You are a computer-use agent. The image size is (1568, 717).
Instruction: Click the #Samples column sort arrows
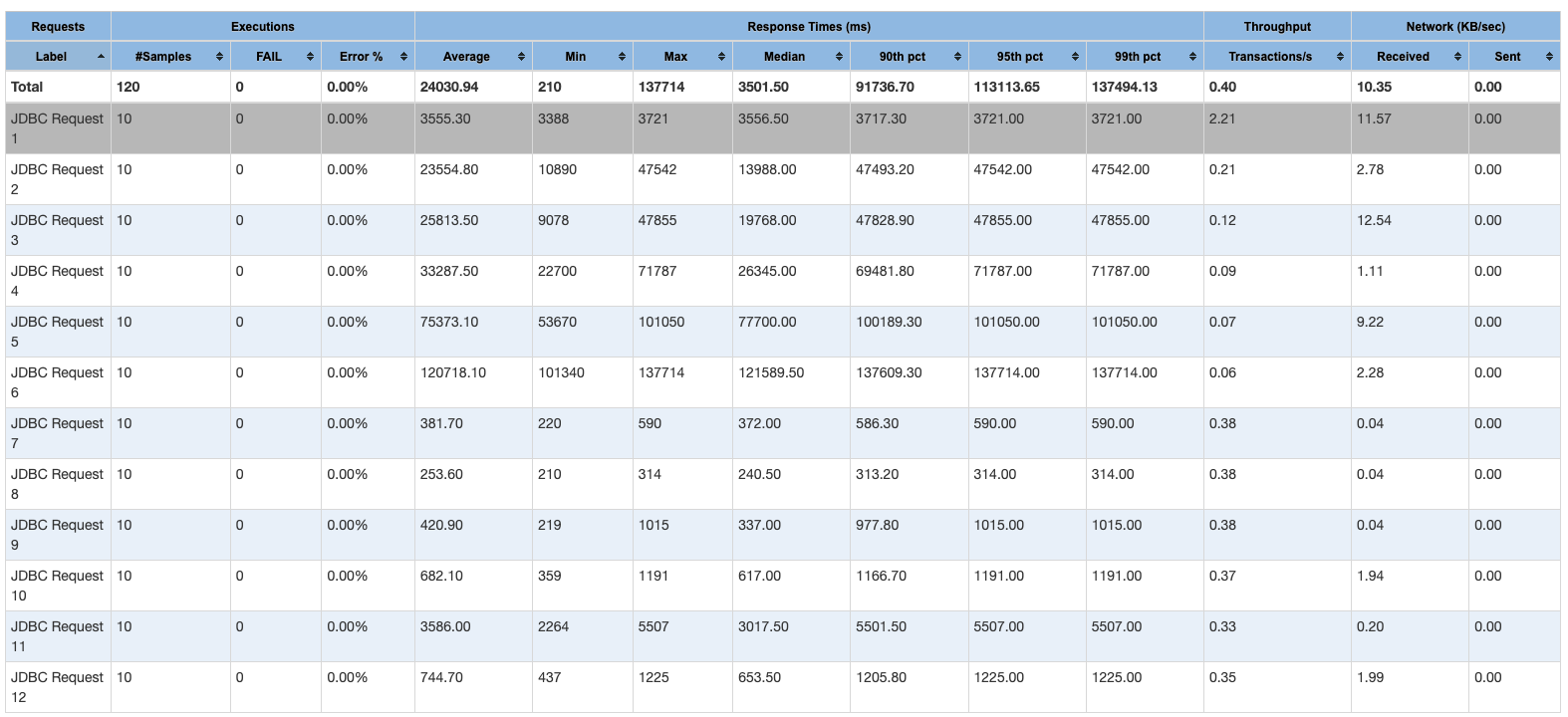(x=219, y=57)
